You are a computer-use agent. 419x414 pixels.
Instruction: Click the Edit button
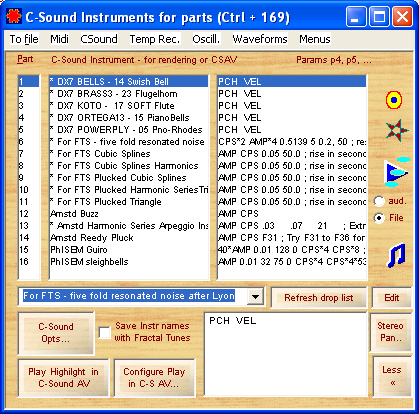pos(392,298)
